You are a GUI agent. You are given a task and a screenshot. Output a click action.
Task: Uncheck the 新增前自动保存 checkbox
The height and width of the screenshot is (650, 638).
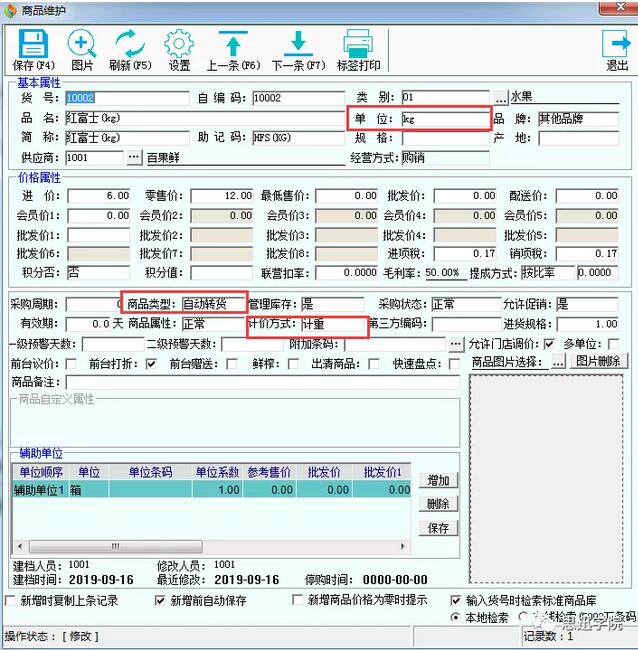click(x=160, y=601)
